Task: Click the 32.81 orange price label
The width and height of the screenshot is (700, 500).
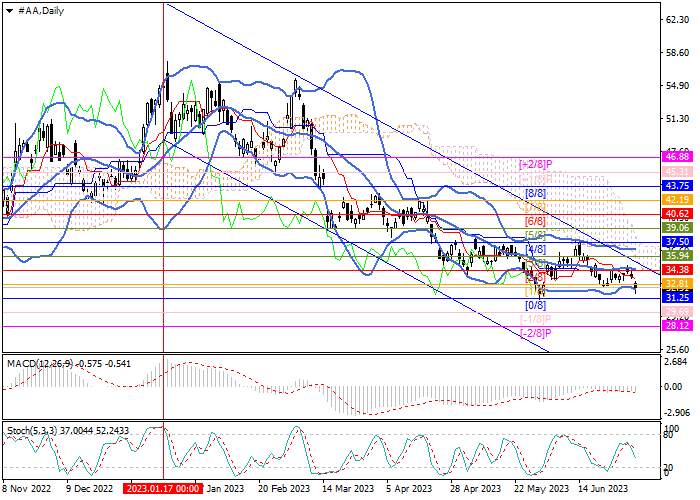Action: click(x=678, y=283)
